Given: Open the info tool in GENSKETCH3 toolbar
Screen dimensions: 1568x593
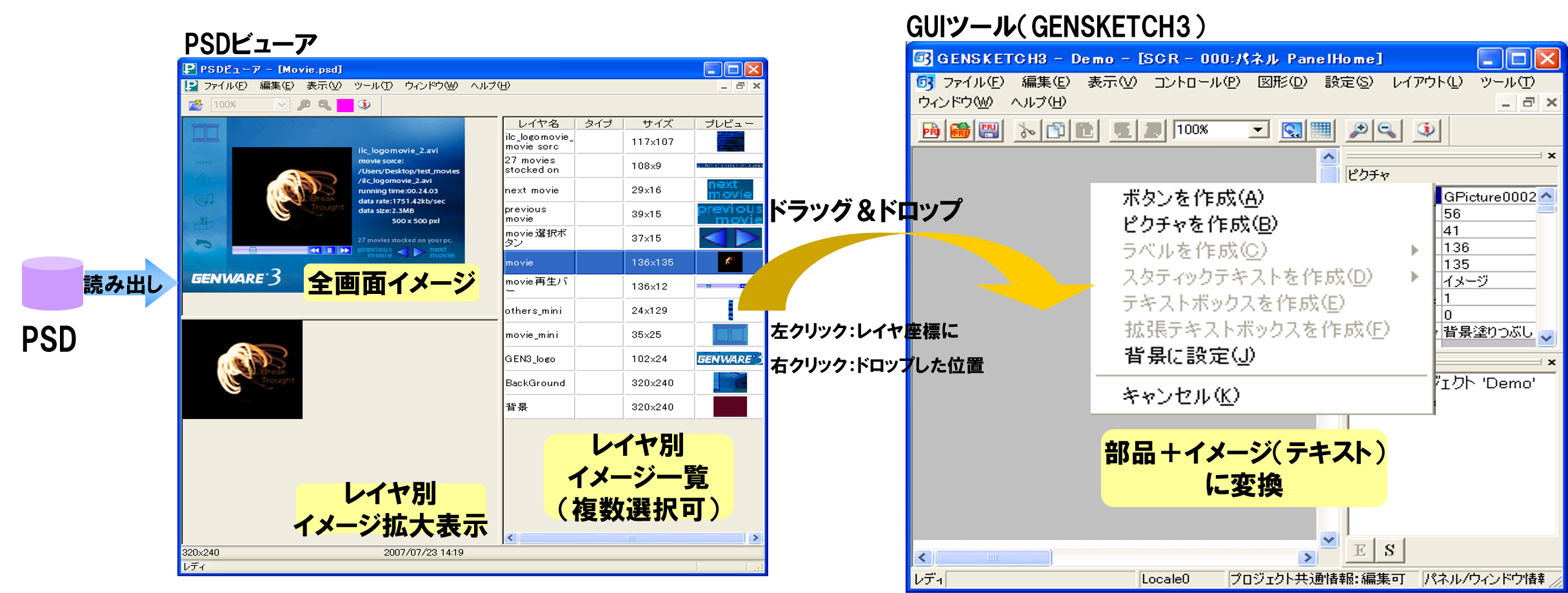Looking at the screenshot, I should (1427, 130).
